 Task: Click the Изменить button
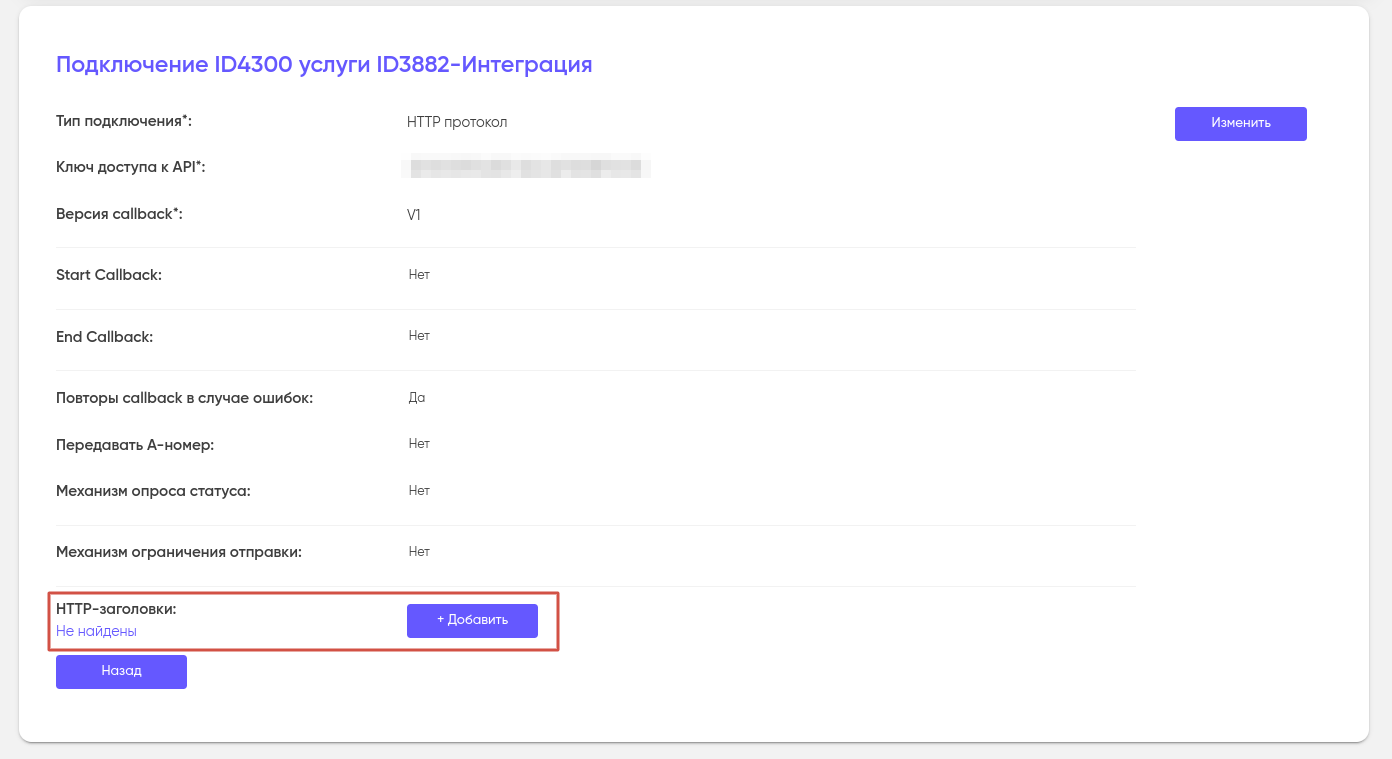(1240, 123)
